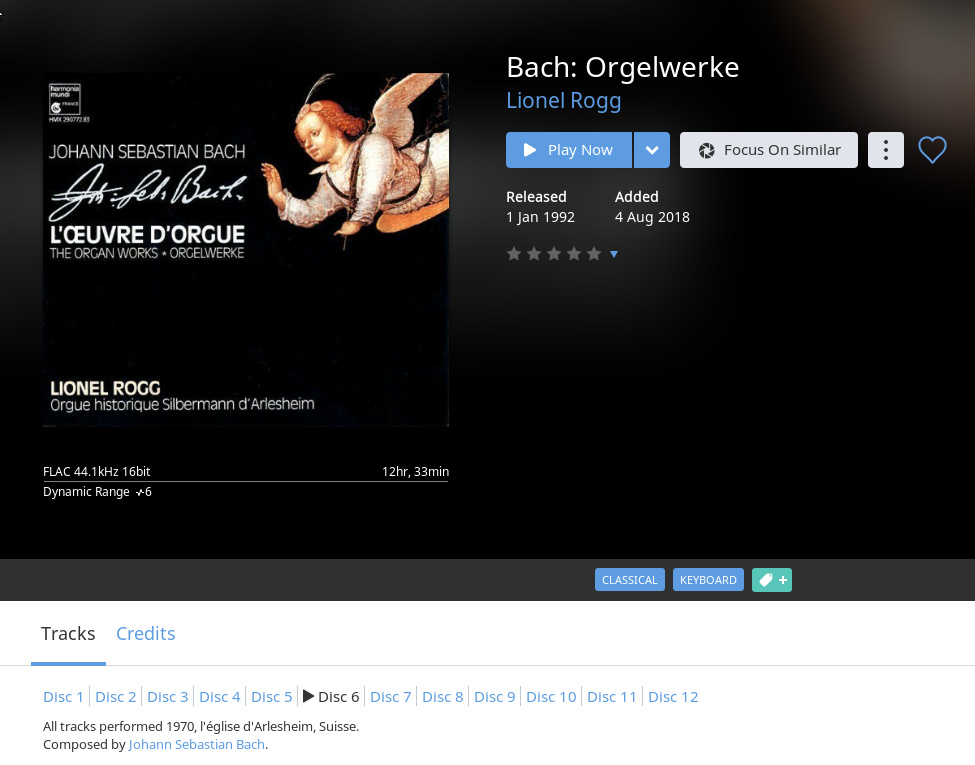Image resolution: width=975 pixels, height=765 pixels.
Task: Click the play triangle in Play Now
Action: [x=530, y=150]
